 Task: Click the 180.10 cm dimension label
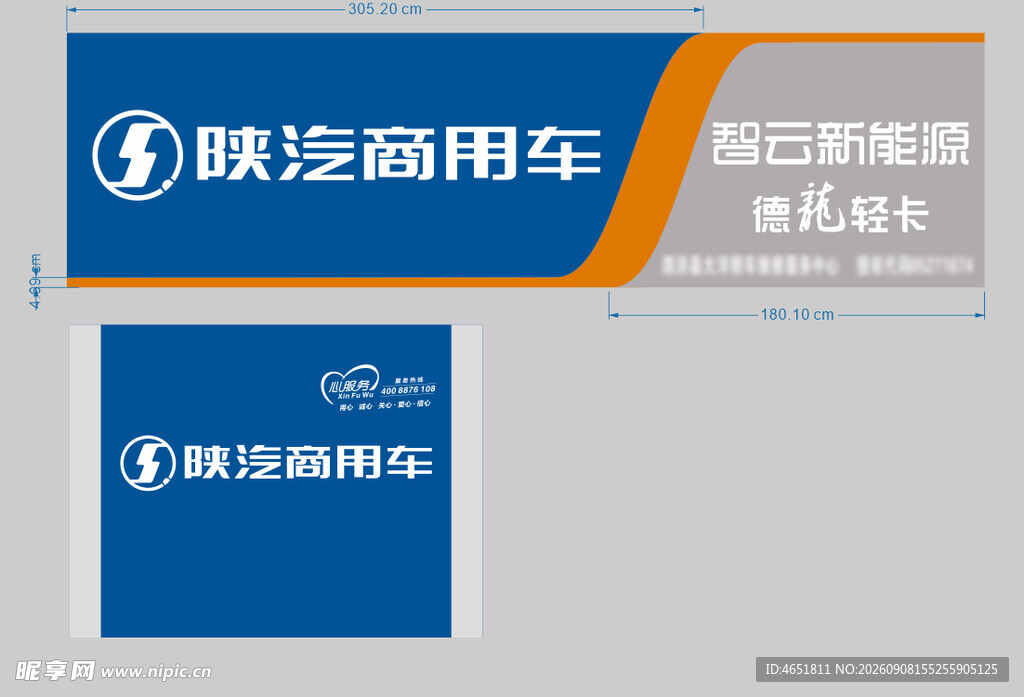tap(797, 315)
